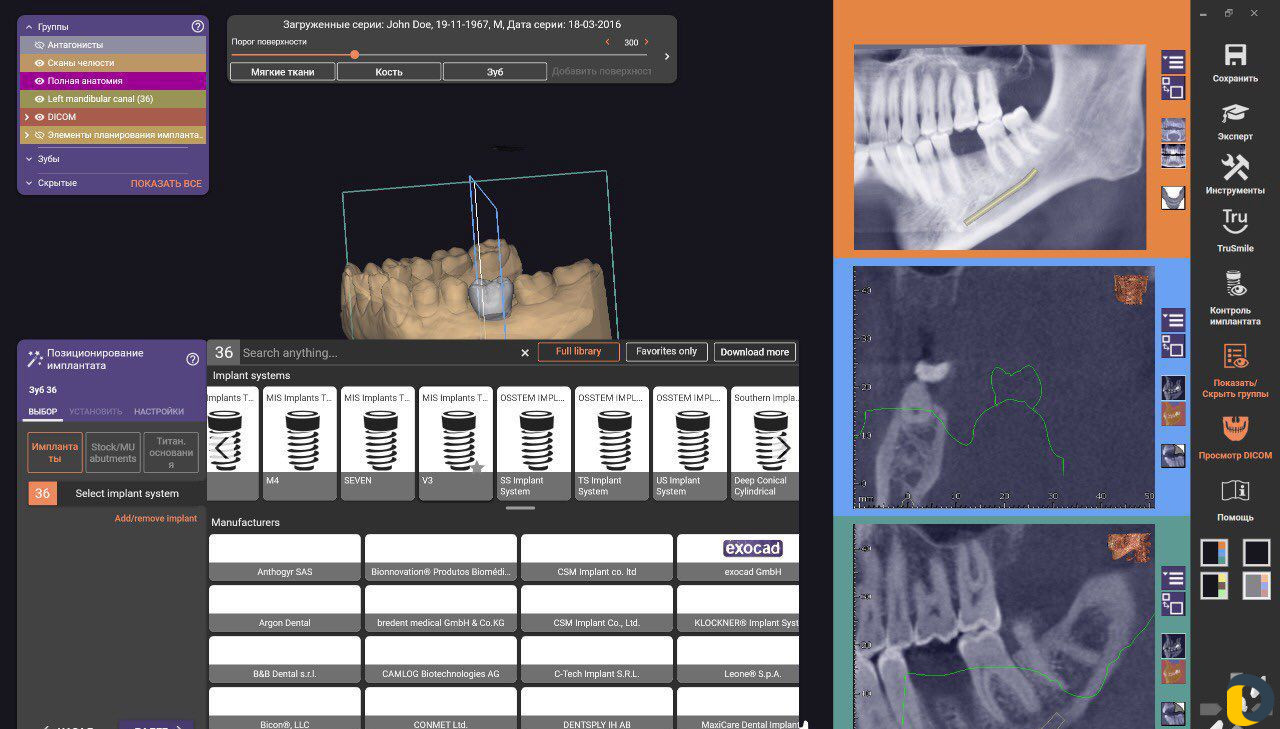
Task: Select Stock/MU abutments option
Action: pyautogui.click(x=113, y=452)
